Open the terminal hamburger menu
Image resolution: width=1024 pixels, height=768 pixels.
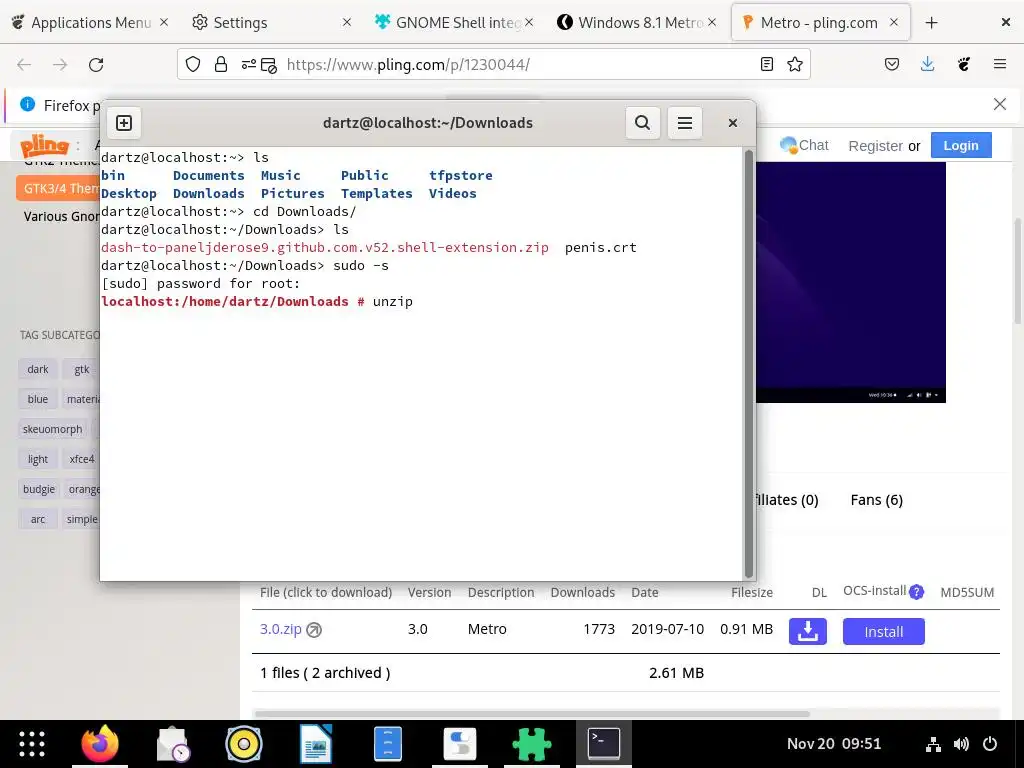click(x=684, y=123)
